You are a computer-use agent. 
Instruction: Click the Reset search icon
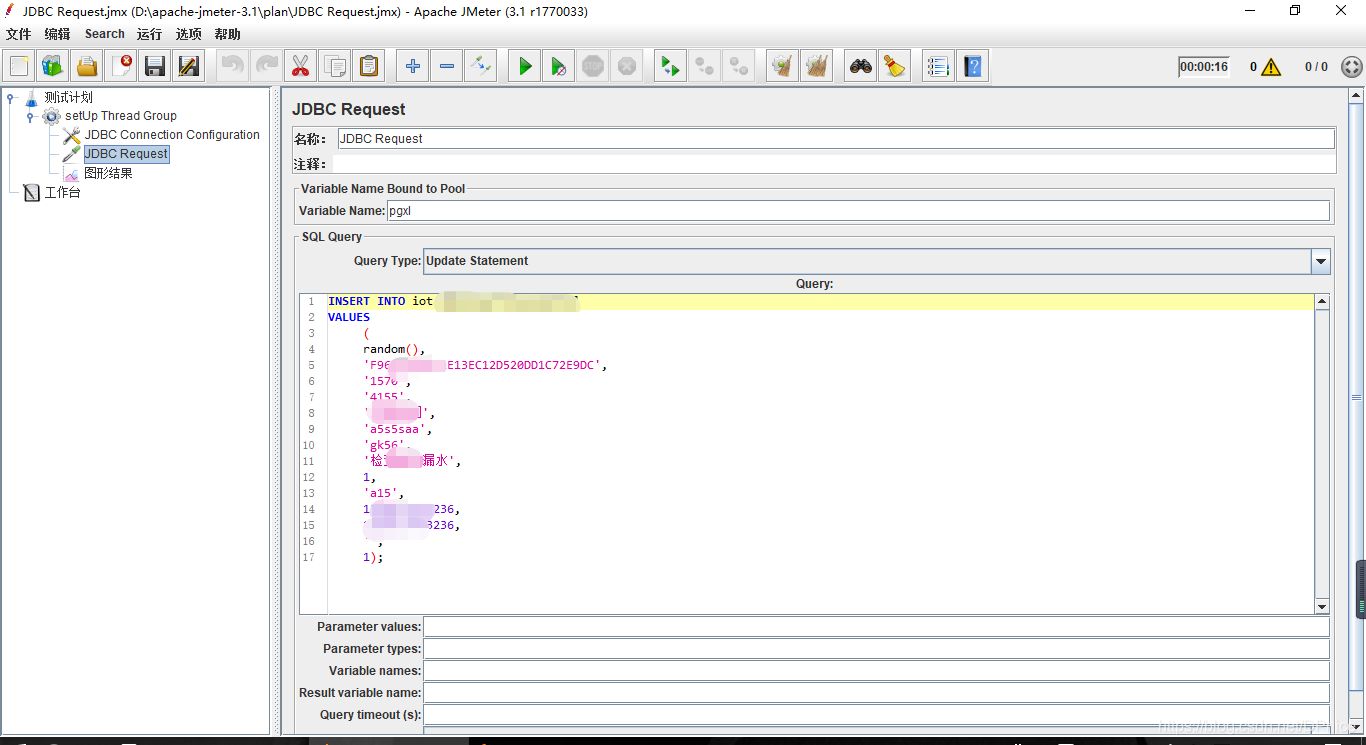pos(895,67)
